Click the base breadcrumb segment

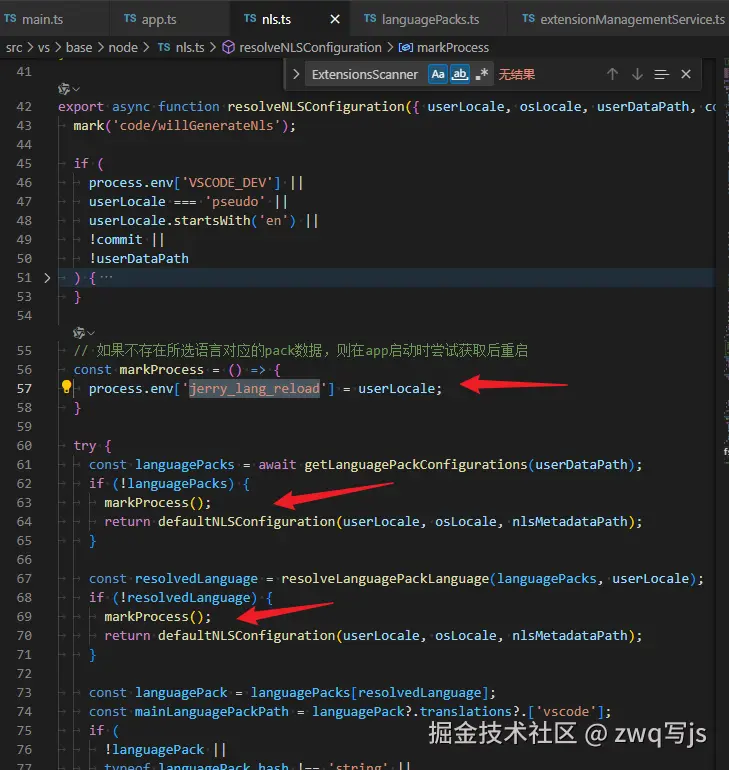[79, 48]
